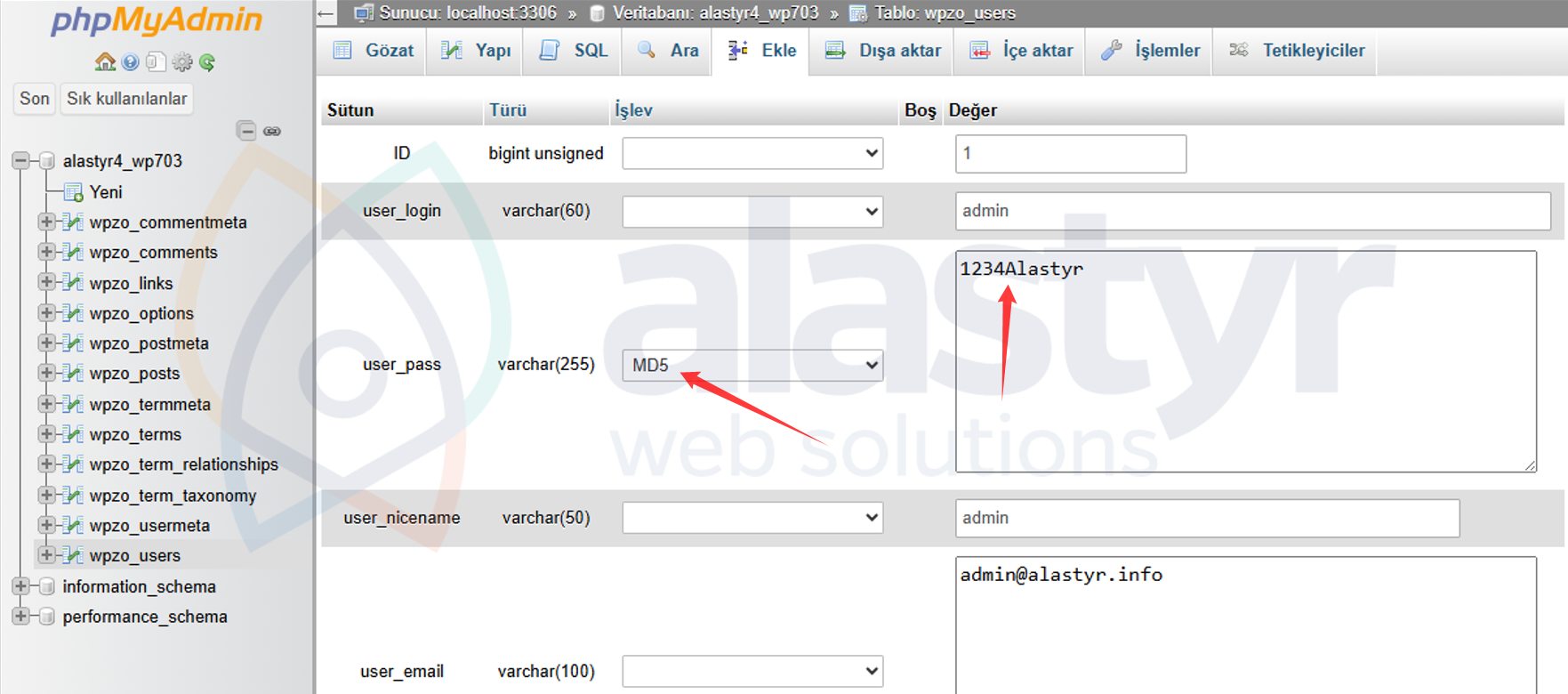Click the performance_schema database cylinder icon

48,617
